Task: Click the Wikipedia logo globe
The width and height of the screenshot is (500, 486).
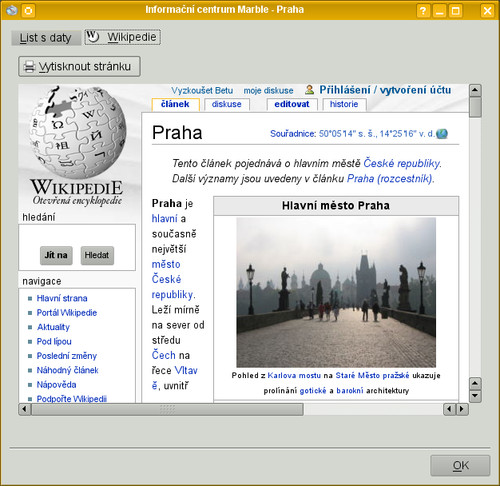Action: tap(77, 132)
